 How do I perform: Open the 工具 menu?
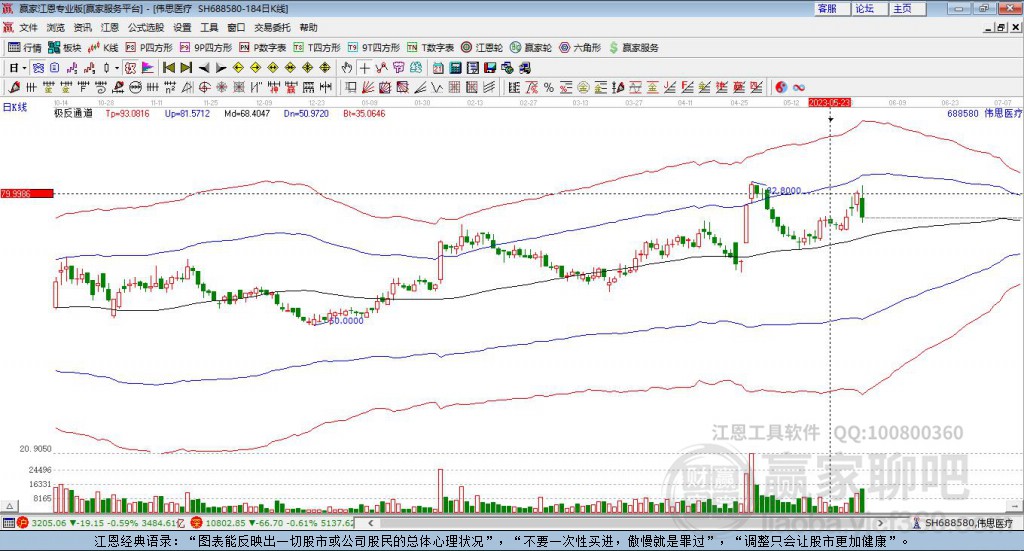pos(209,27)
